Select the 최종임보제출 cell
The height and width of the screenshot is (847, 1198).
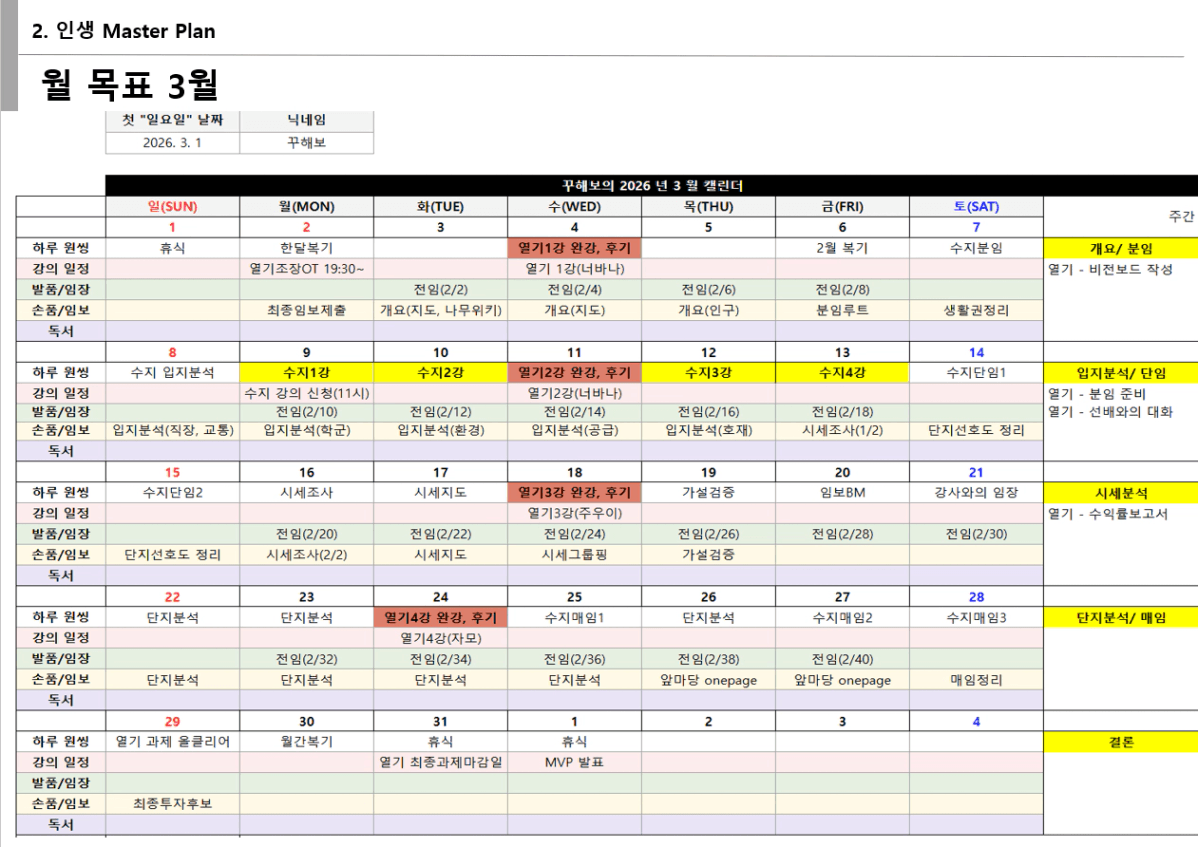306,310
